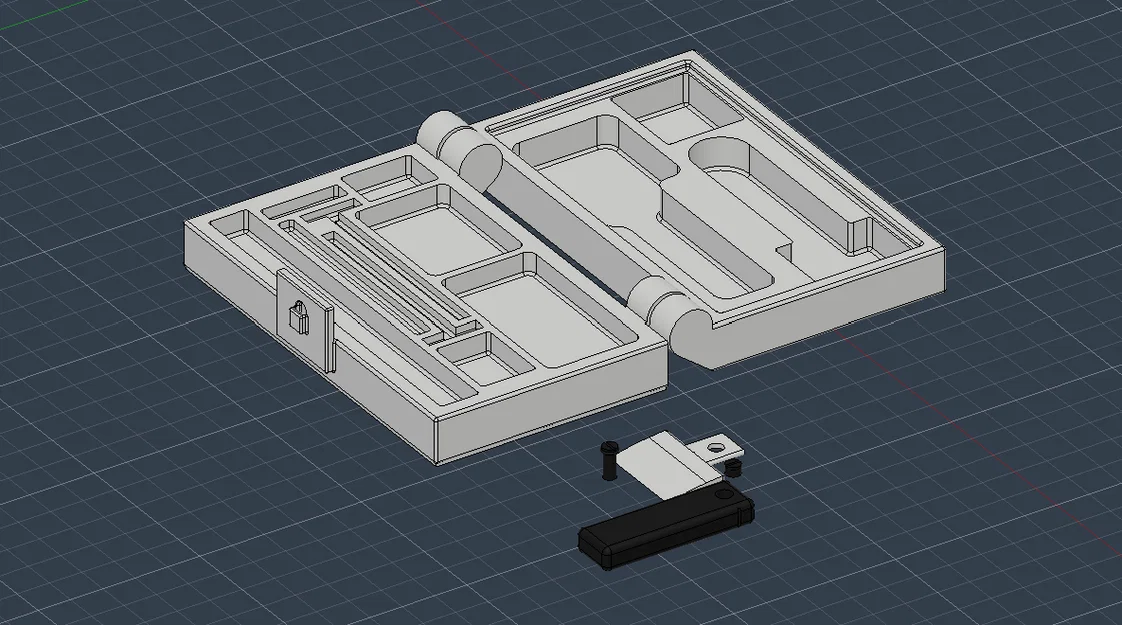Viewport: 1122px width, 625px height.
Task: Select the large lower compartment of left tray
Action: pyautogui.click(x=545, y=309)
